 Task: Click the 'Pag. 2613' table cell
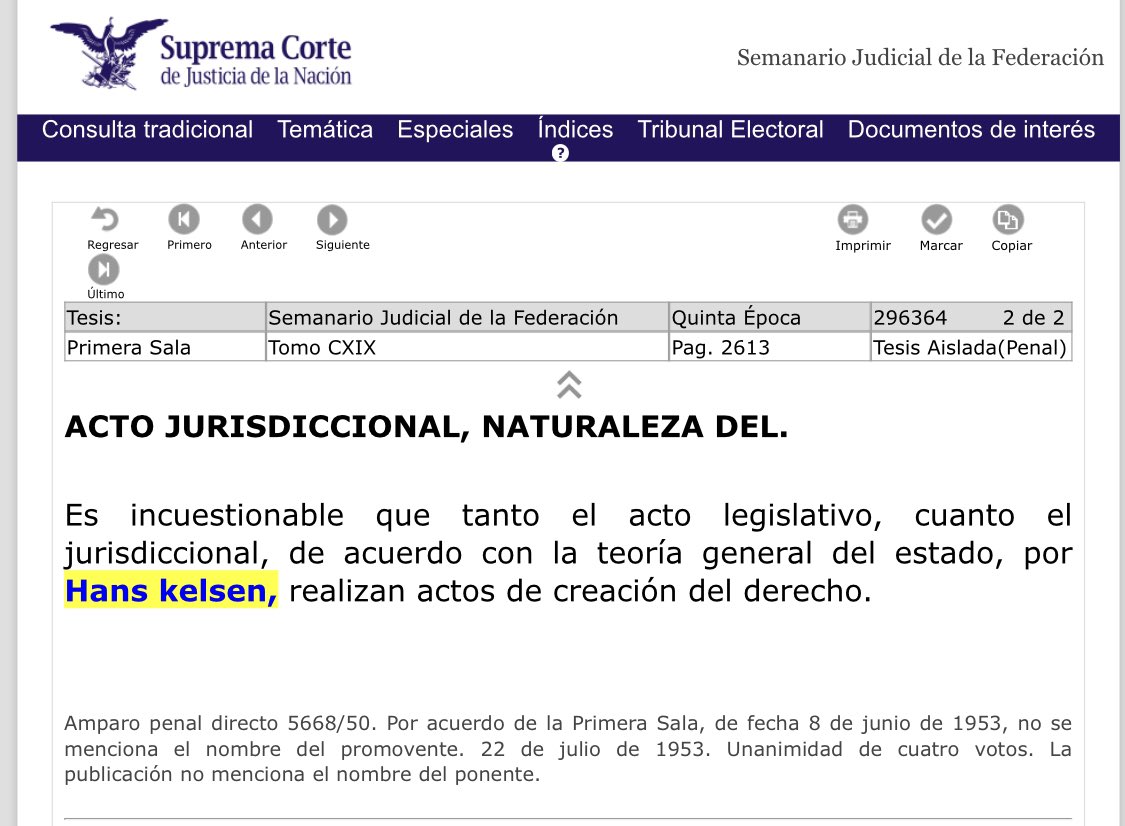coord(769,347)
